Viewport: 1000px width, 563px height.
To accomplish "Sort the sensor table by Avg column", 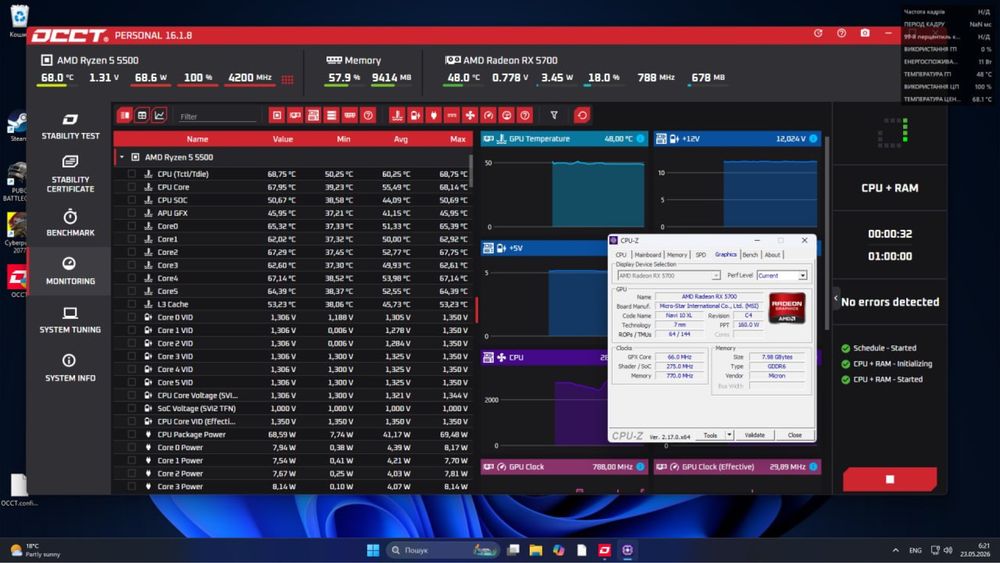I will (401, 138).
